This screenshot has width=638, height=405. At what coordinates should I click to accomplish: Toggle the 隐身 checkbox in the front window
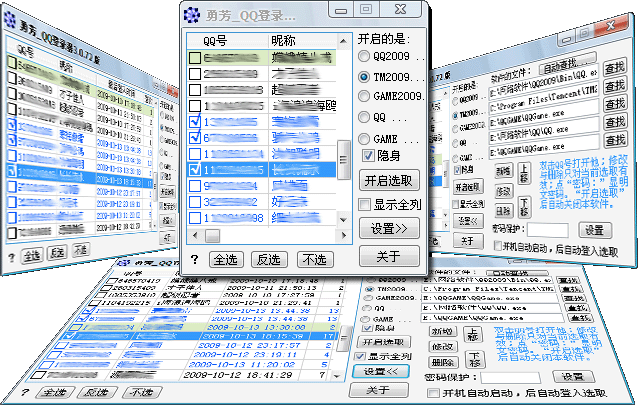click(368, 155)
